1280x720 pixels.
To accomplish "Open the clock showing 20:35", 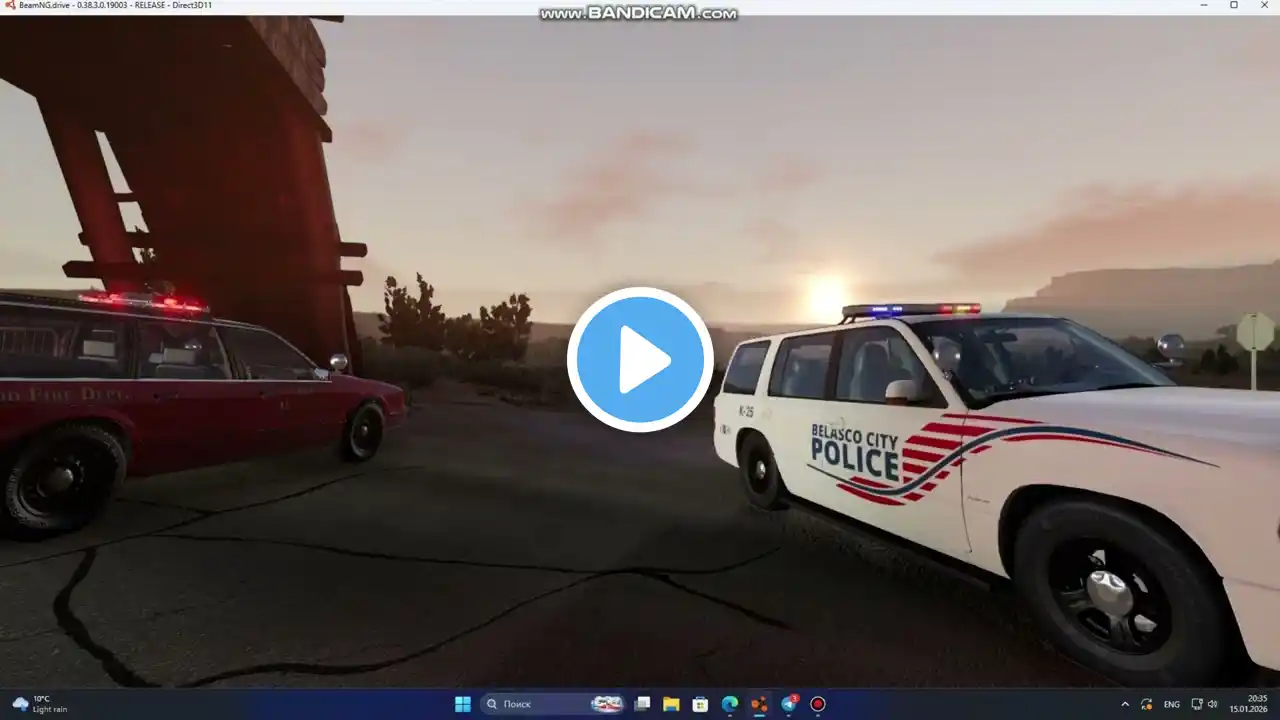I will 1250,704.
